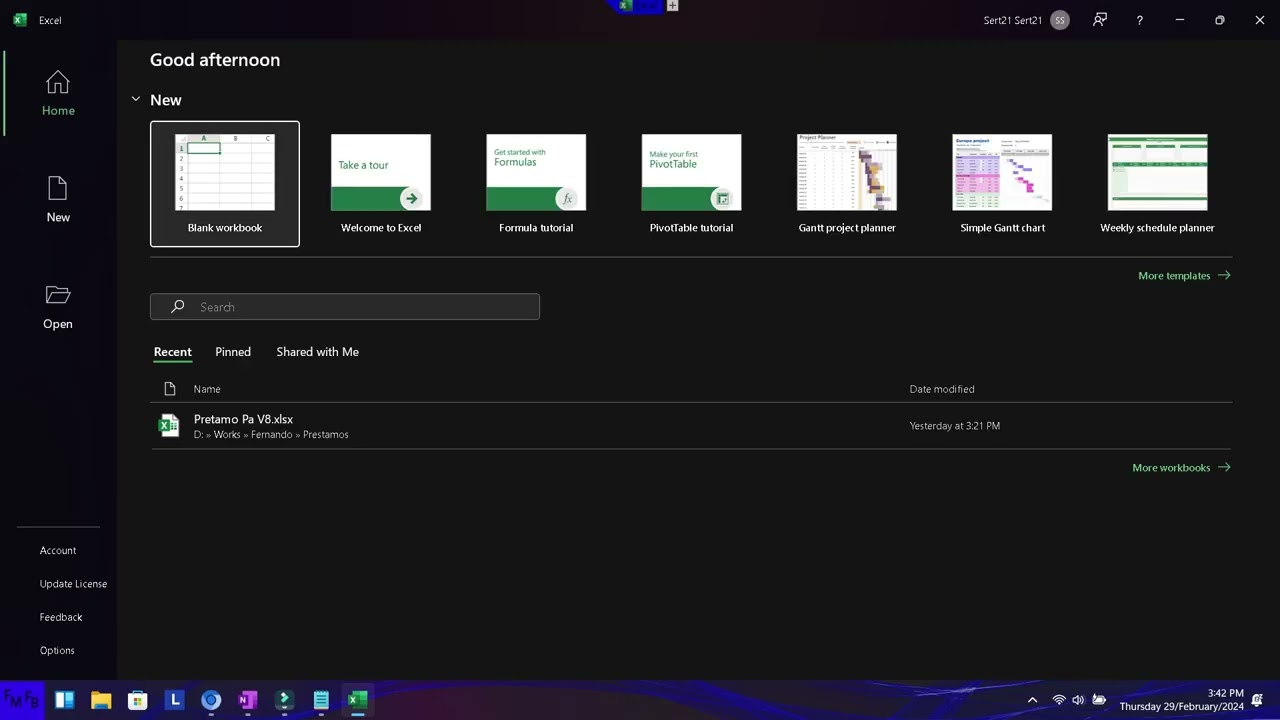
Task: Click the battery icon in system tray
Action: pyautogui.click(x=1099, y=700)
